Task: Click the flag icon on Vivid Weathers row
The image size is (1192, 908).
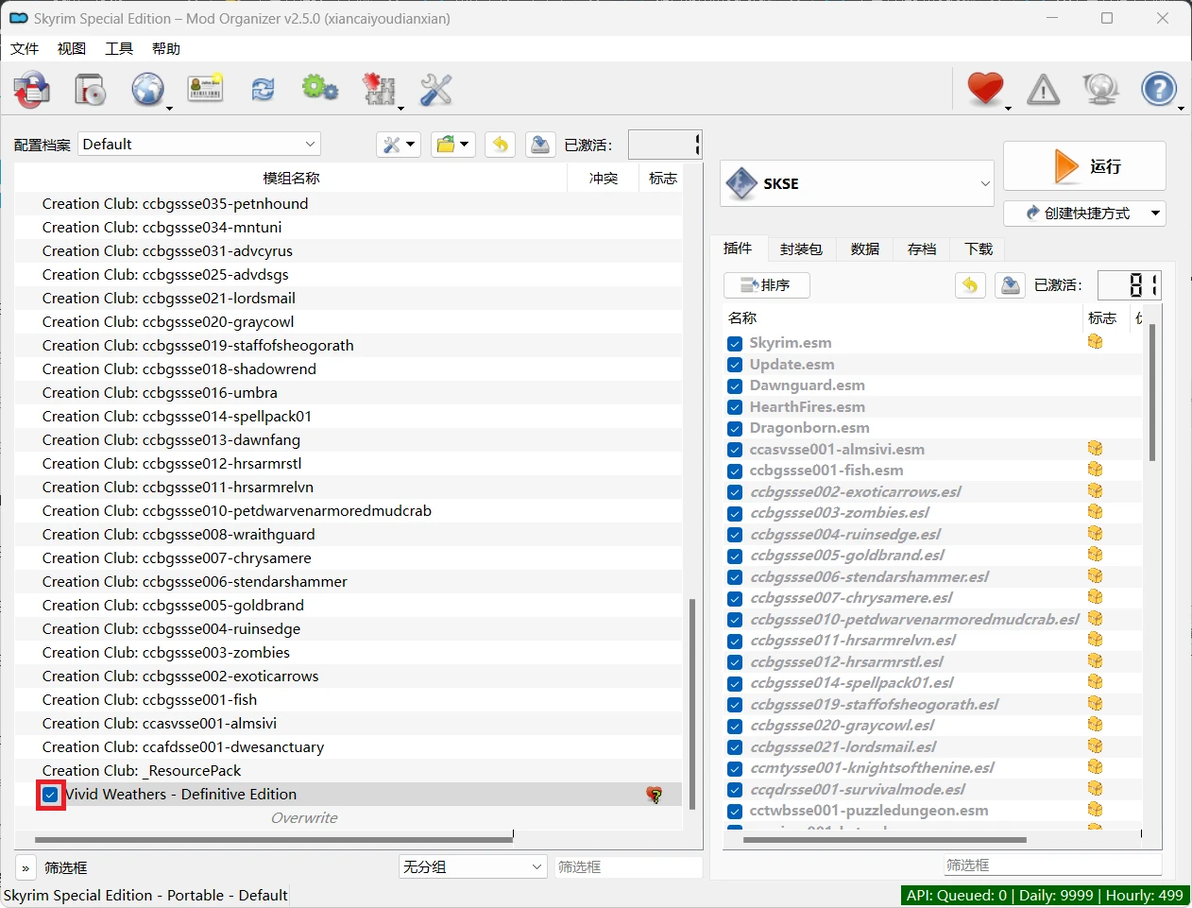Action: pos(654,795)
